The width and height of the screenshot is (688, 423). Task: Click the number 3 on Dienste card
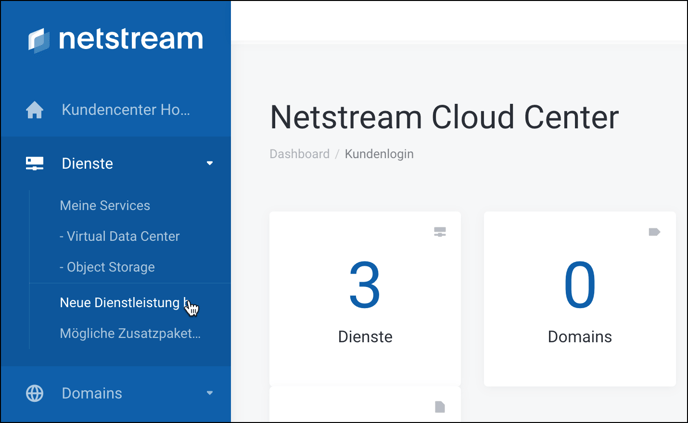365,285
